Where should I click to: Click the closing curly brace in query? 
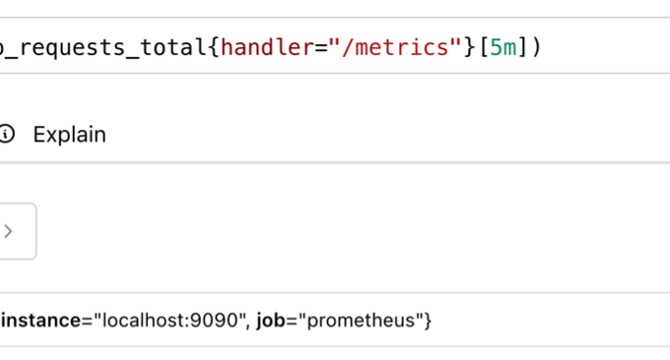[470, 47]
